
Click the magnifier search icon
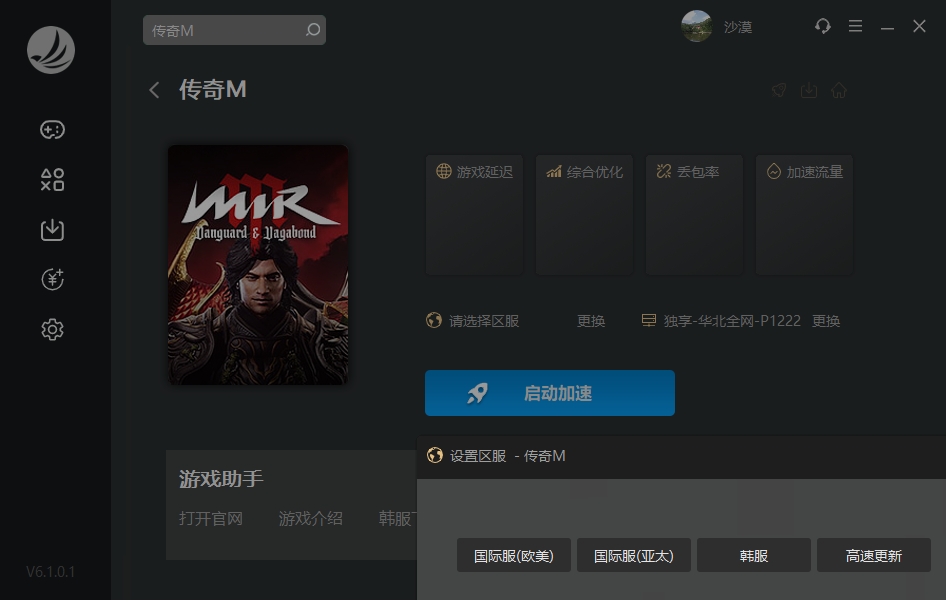tap(313, 30)
